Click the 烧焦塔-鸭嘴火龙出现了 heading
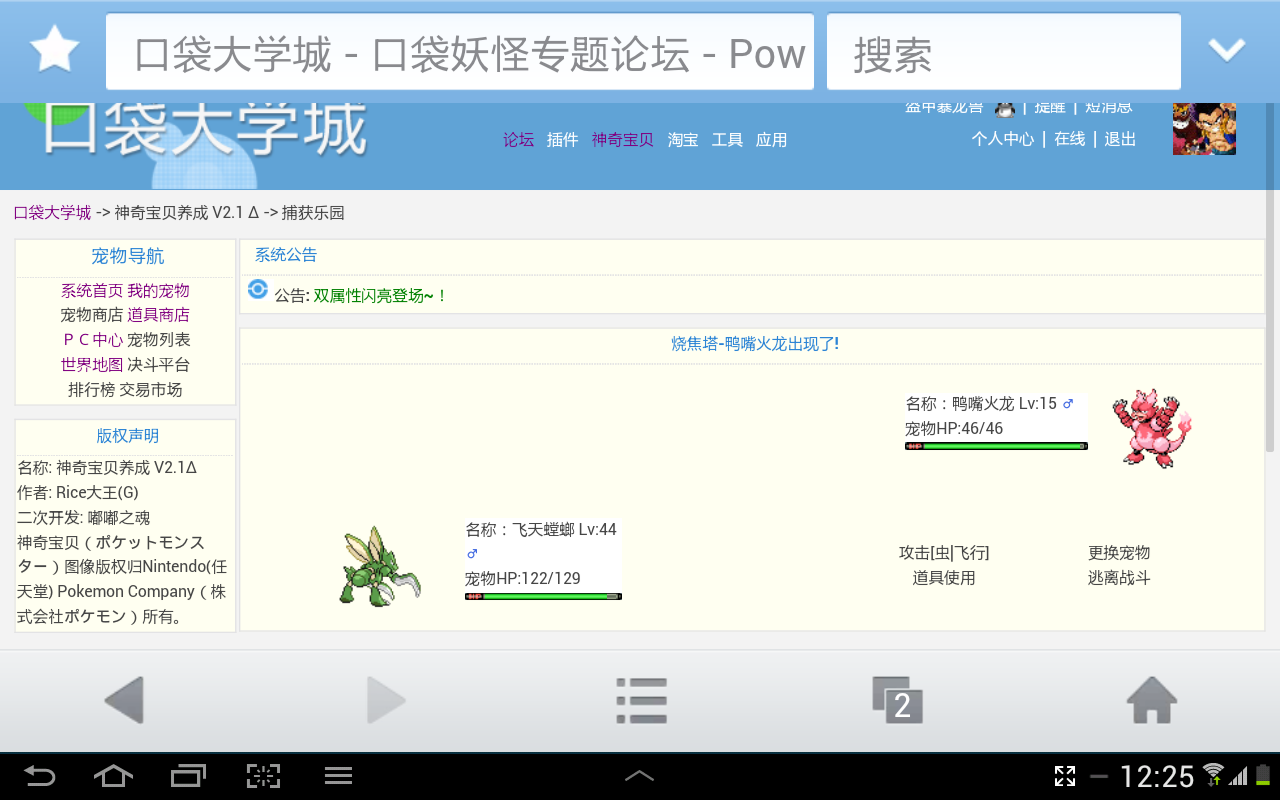This screenshot has height=800, width=1280. [x=755, y=344]
